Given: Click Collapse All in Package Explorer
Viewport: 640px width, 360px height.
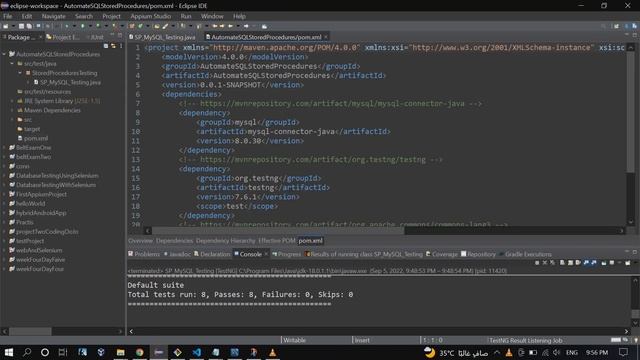Looking at the screenshot, I should 106,46.
